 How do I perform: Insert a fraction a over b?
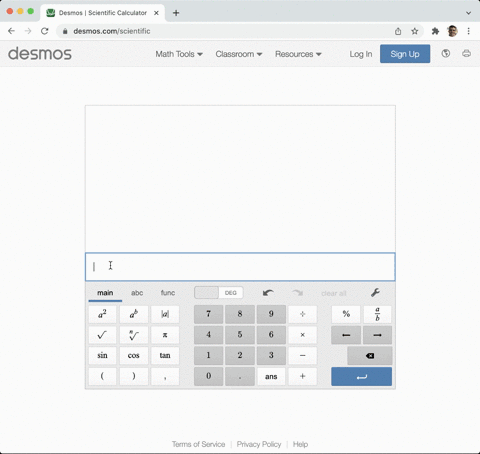(x=377, y=314)
